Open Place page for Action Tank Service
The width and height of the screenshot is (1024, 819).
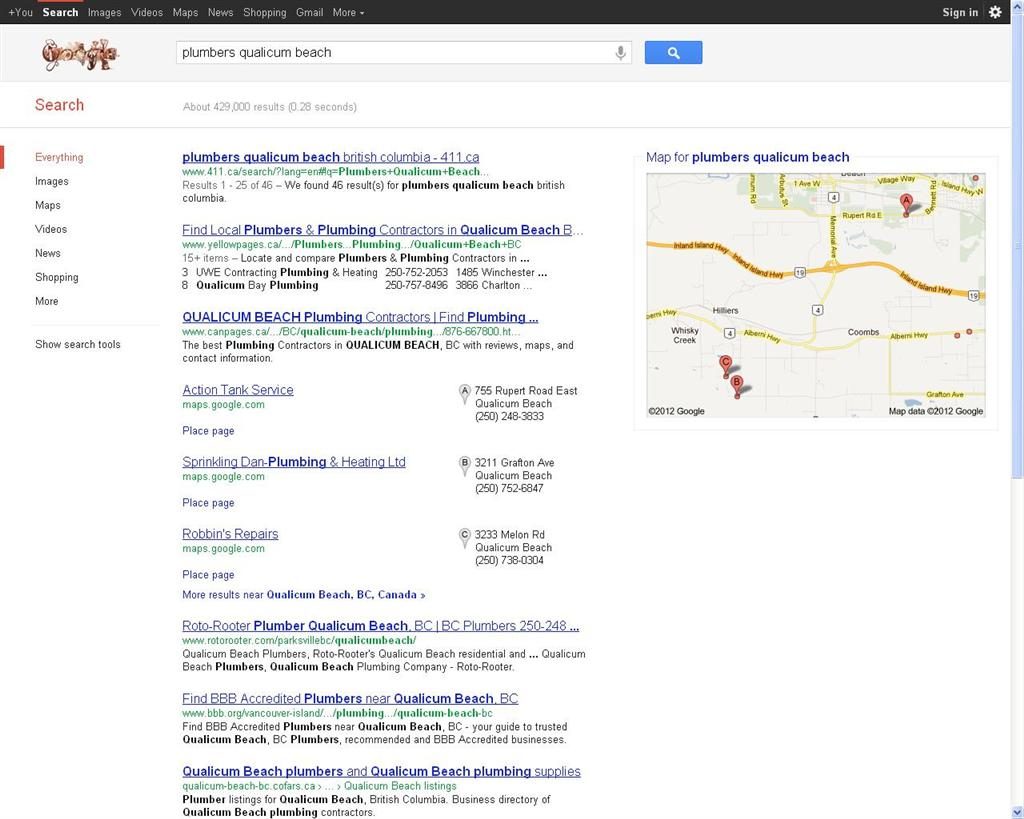tap(208, 431)
